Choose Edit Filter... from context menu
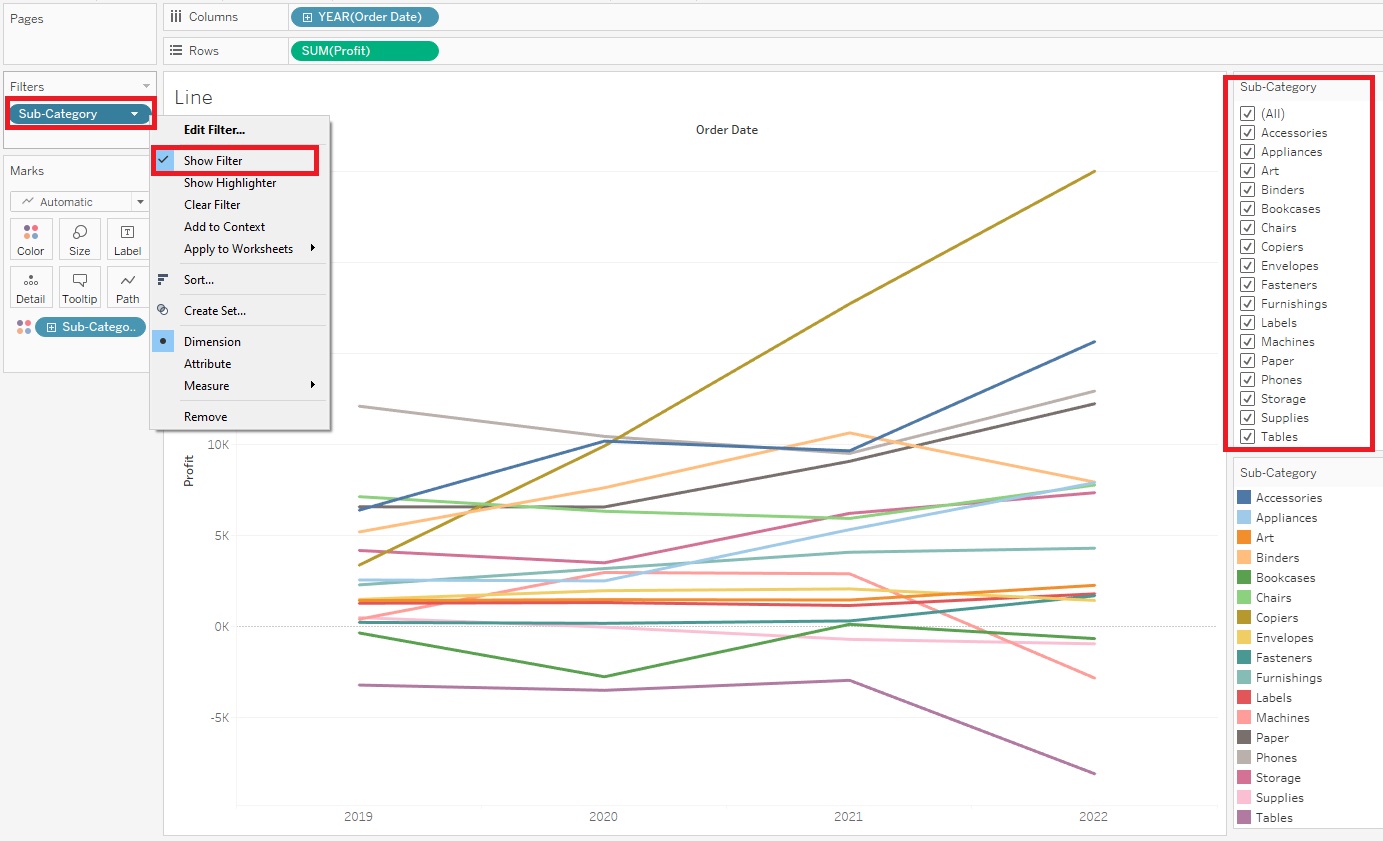 tap(240, 130)
